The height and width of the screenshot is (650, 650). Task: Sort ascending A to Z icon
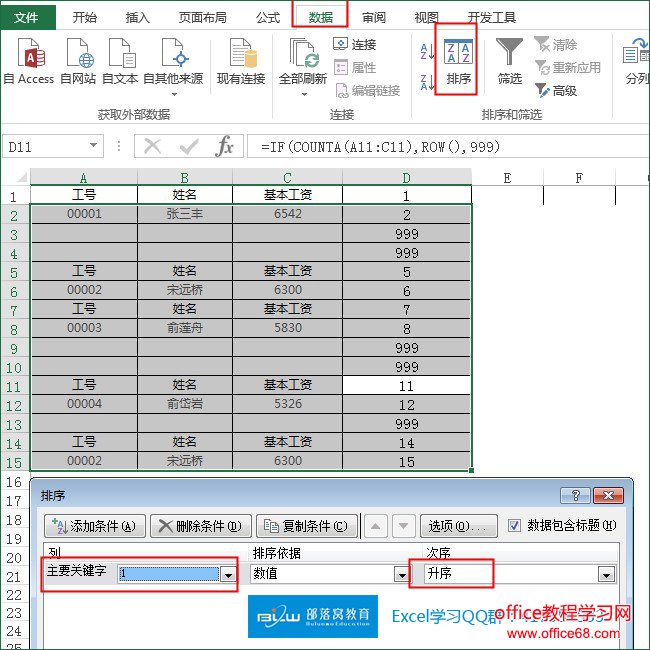coord(427,51)
